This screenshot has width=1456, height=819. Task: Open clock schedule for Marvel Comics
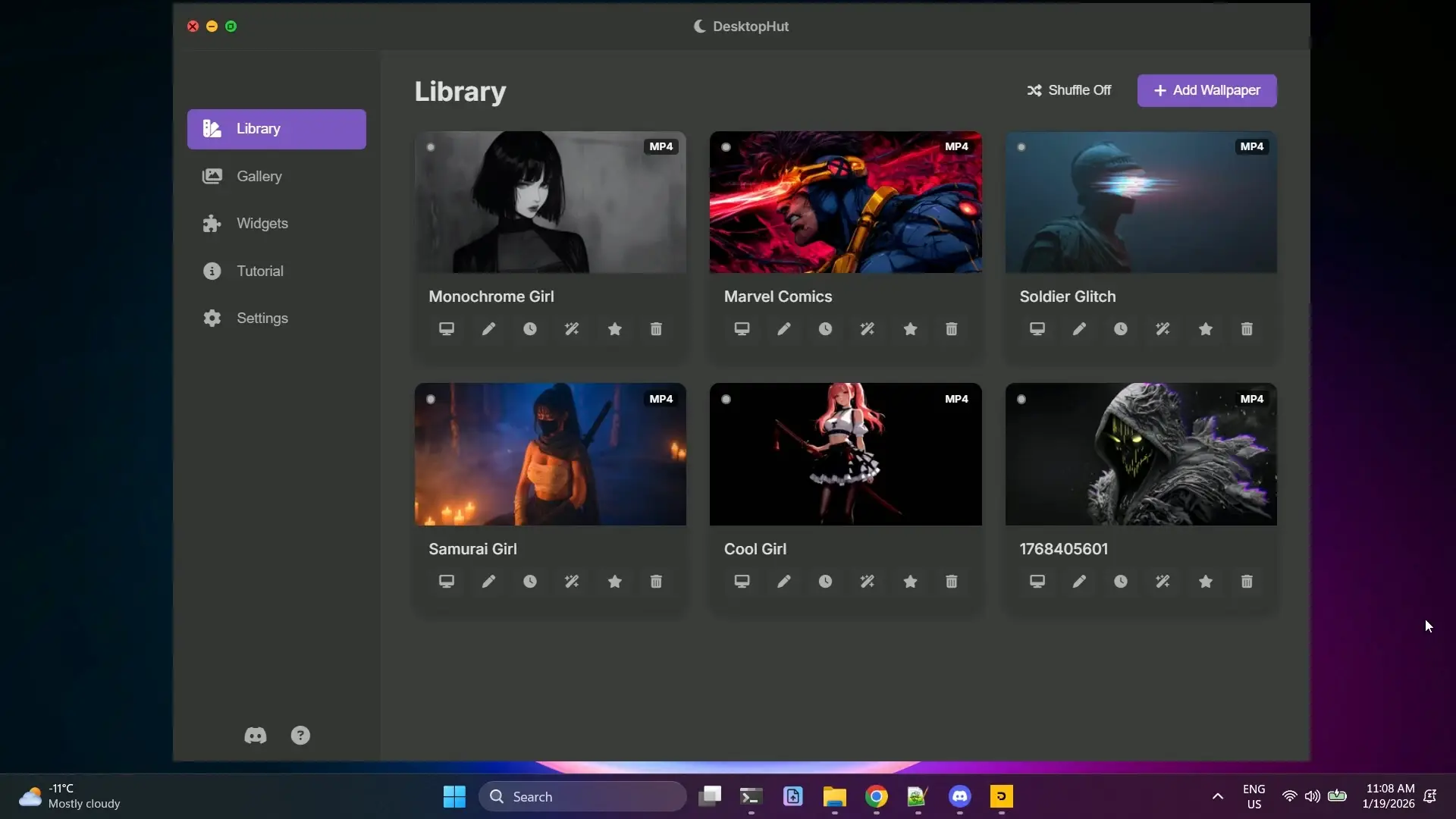(825, 329)
